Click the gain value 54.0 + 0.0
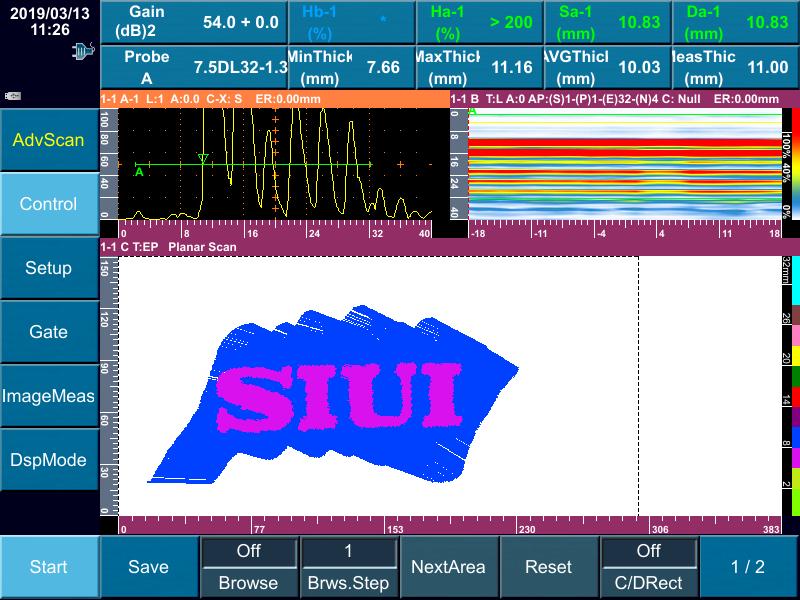 pos(241,22)
